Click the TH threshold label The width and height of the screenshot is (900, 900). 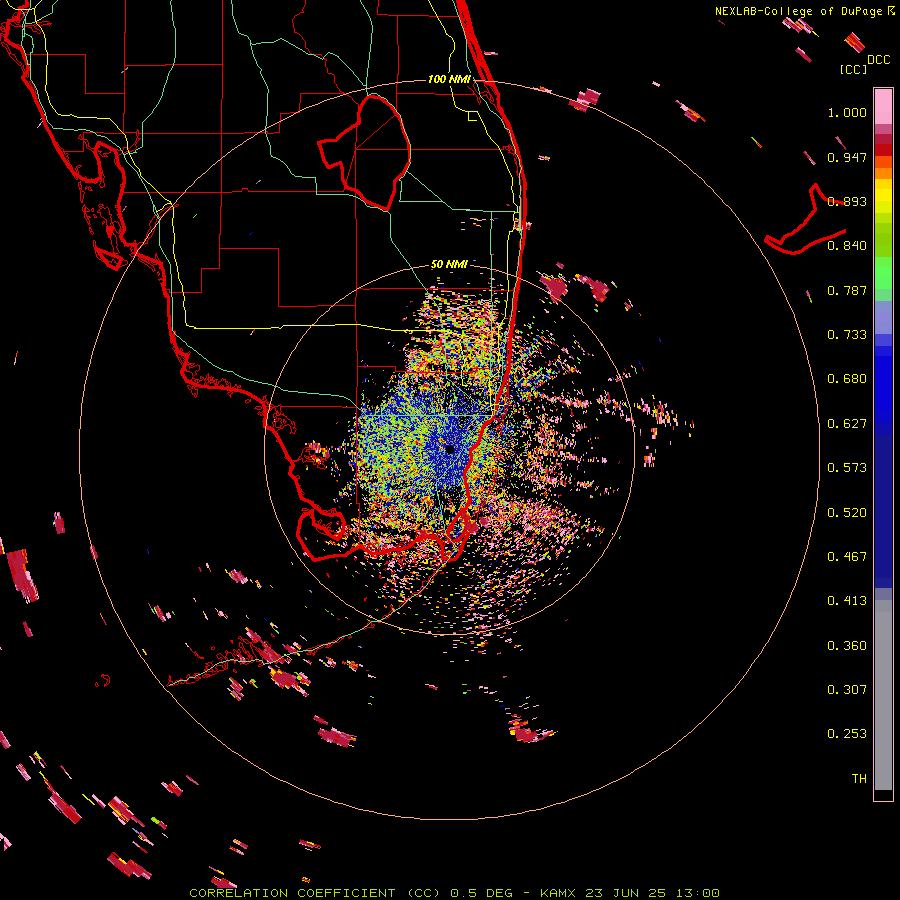859,779
